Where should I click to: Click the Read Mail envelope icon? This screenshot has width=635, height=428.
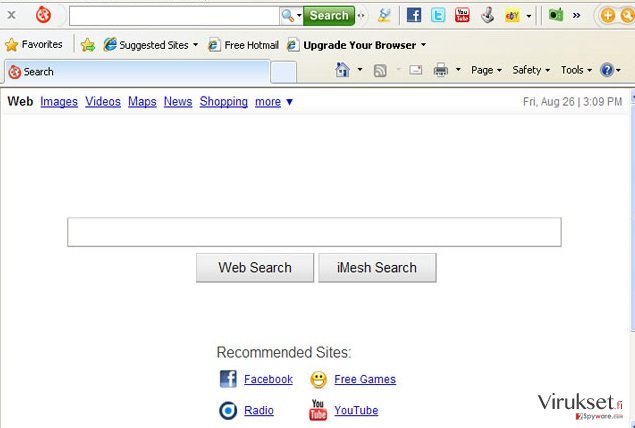point(416,70)
